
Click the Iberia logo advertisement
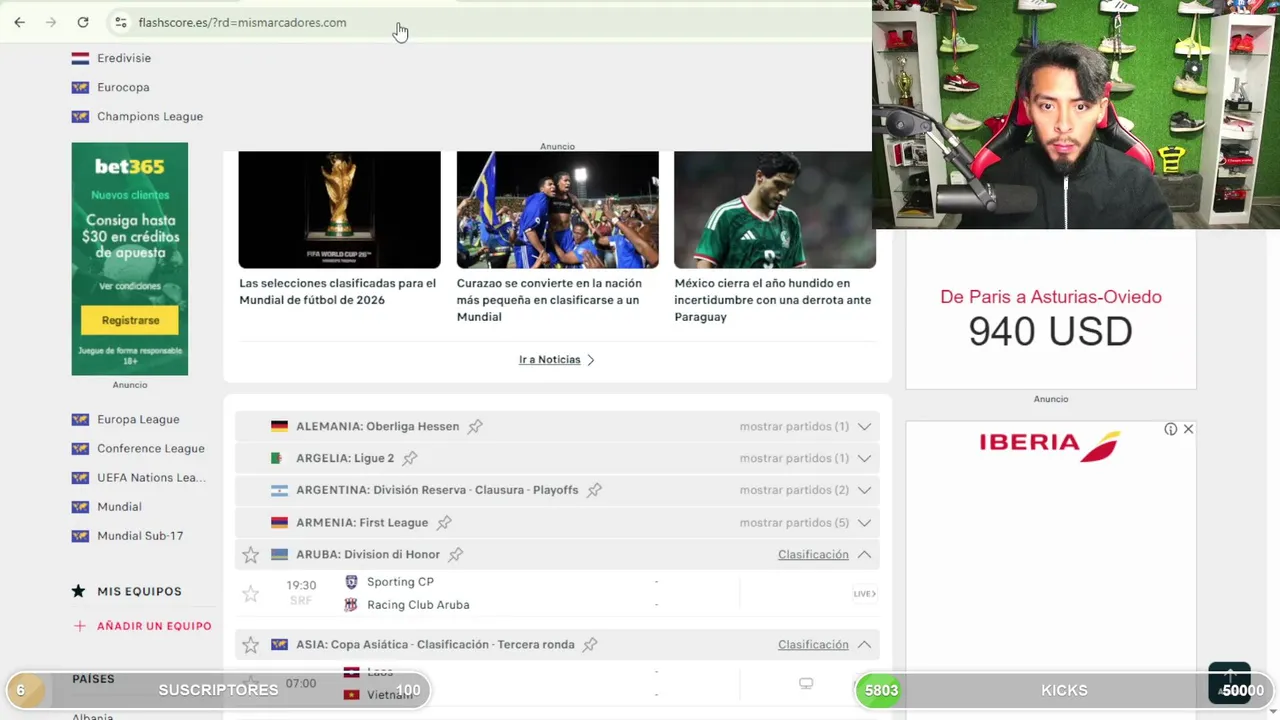pos(1050,445)
